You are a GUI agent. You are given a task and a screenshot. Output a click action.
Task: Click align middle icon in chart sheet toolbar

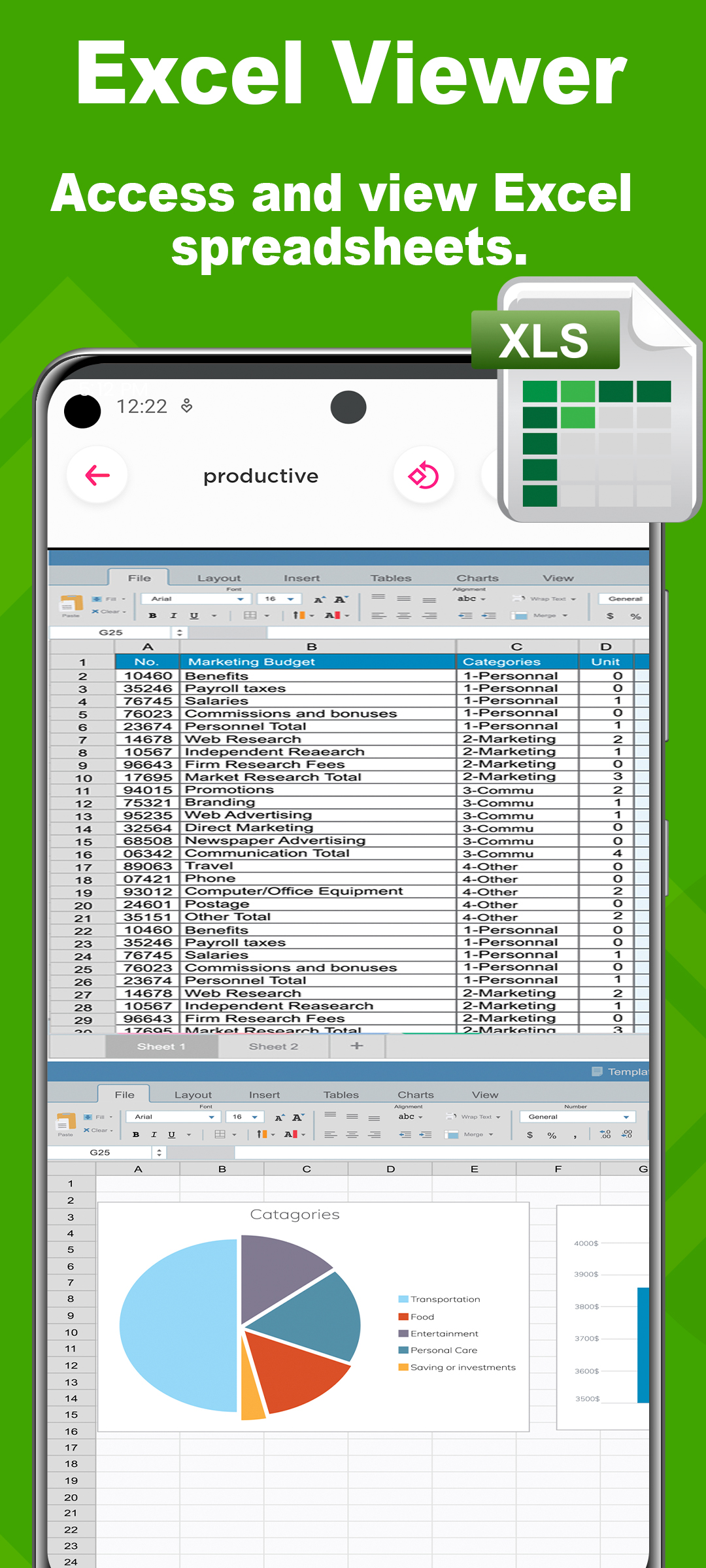352,1117
